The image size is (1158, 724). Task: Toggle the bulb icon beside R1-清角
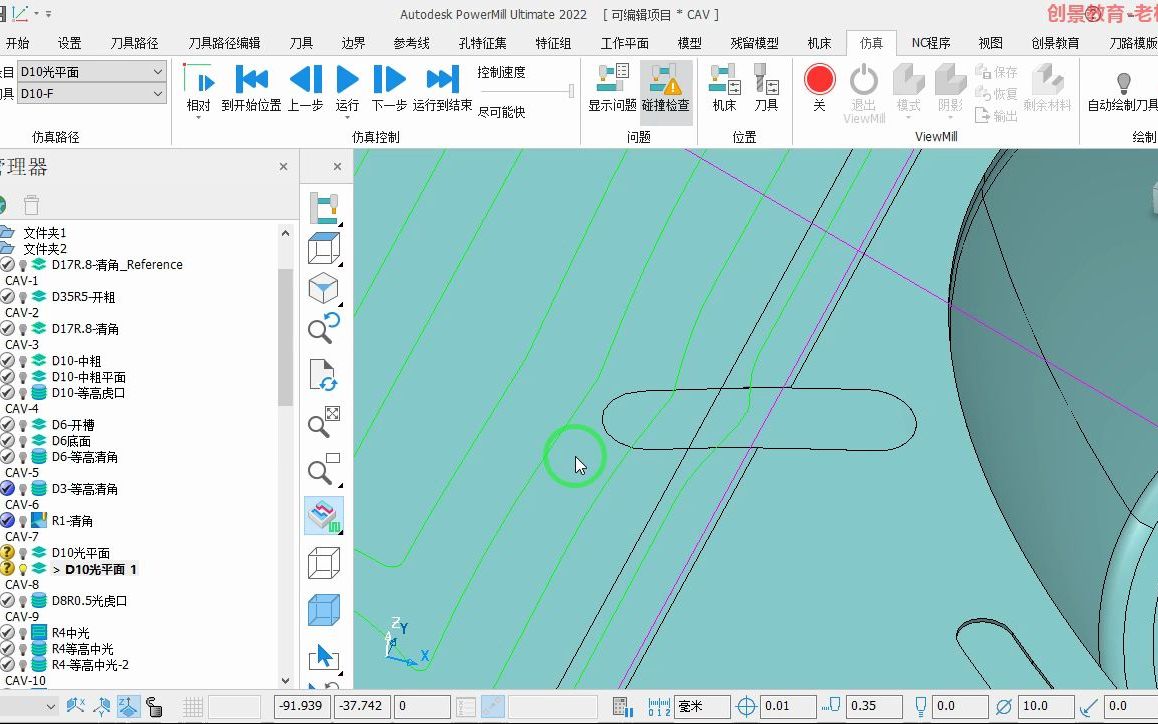click(x=22, y=520)
